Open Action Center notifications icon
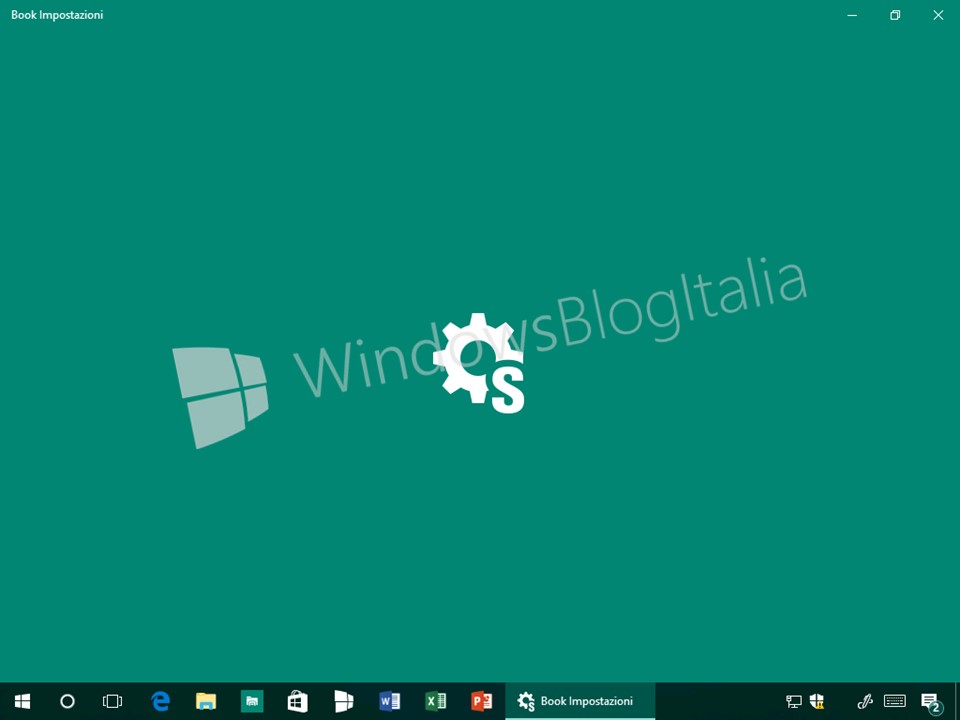Image resolution: width=960 pixels, height=720 pixels. [931, 702]
